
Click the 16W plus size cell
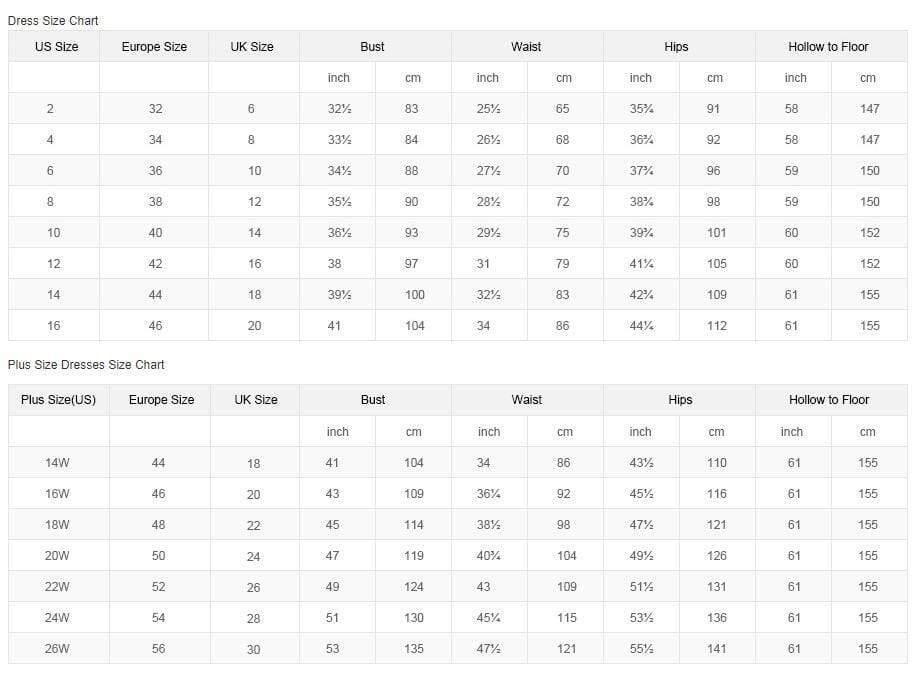tap(57, 494)
